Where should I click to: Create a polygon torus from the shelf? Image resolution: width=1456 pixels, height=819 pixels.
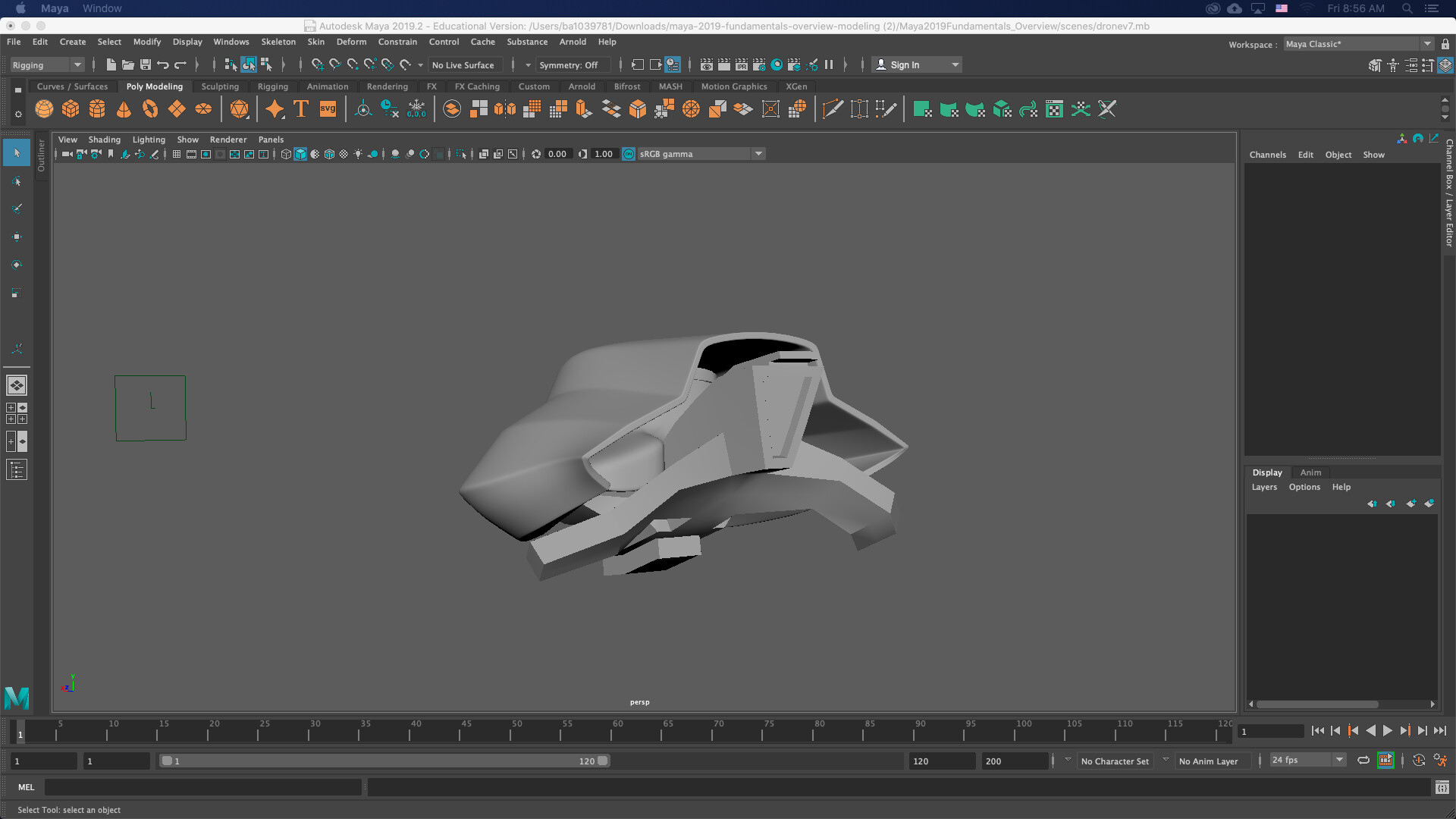[149, 108]
